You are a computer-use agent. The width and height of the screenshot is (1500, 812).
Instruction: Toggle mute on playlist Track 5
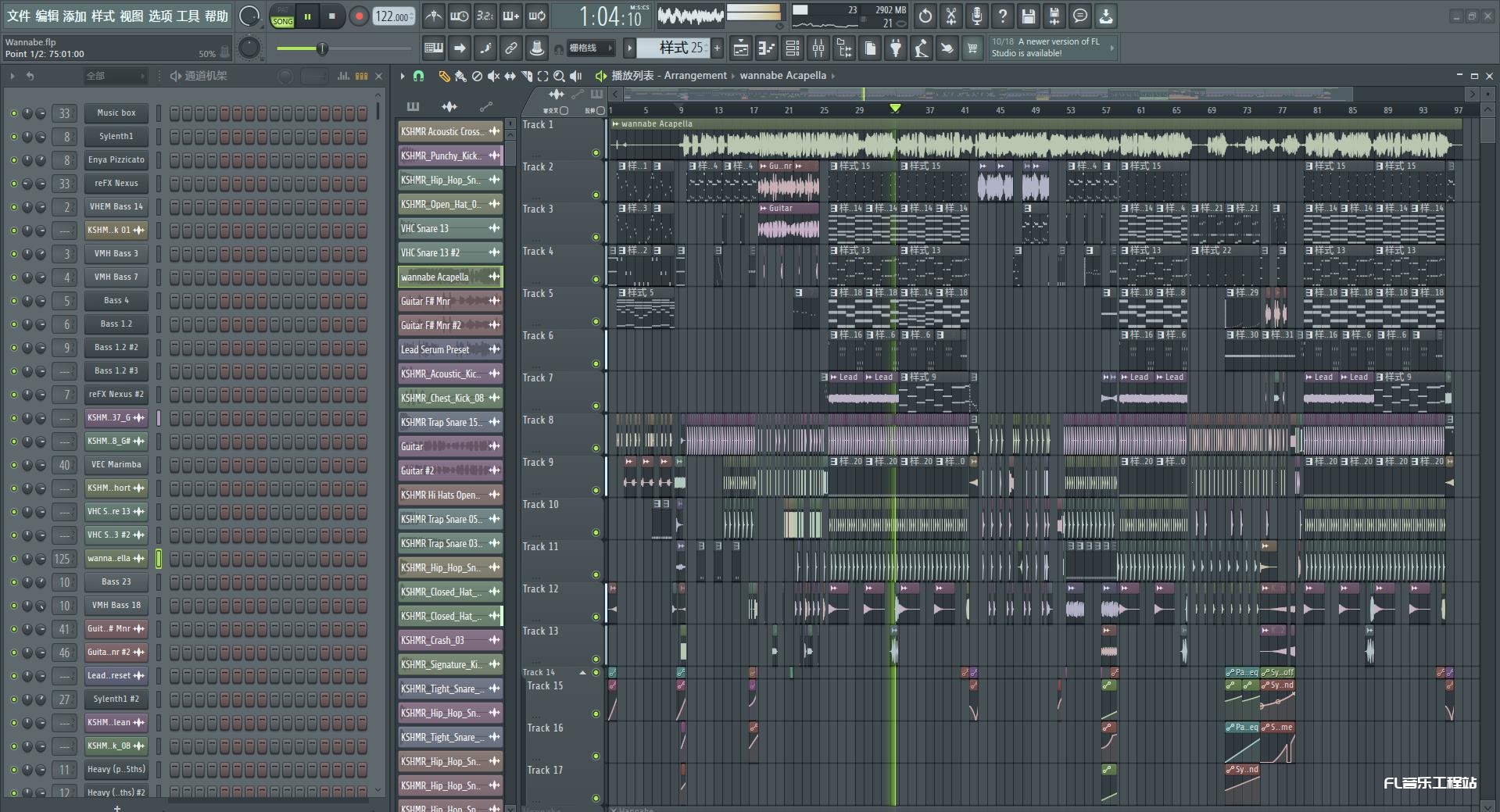point(596,321)
